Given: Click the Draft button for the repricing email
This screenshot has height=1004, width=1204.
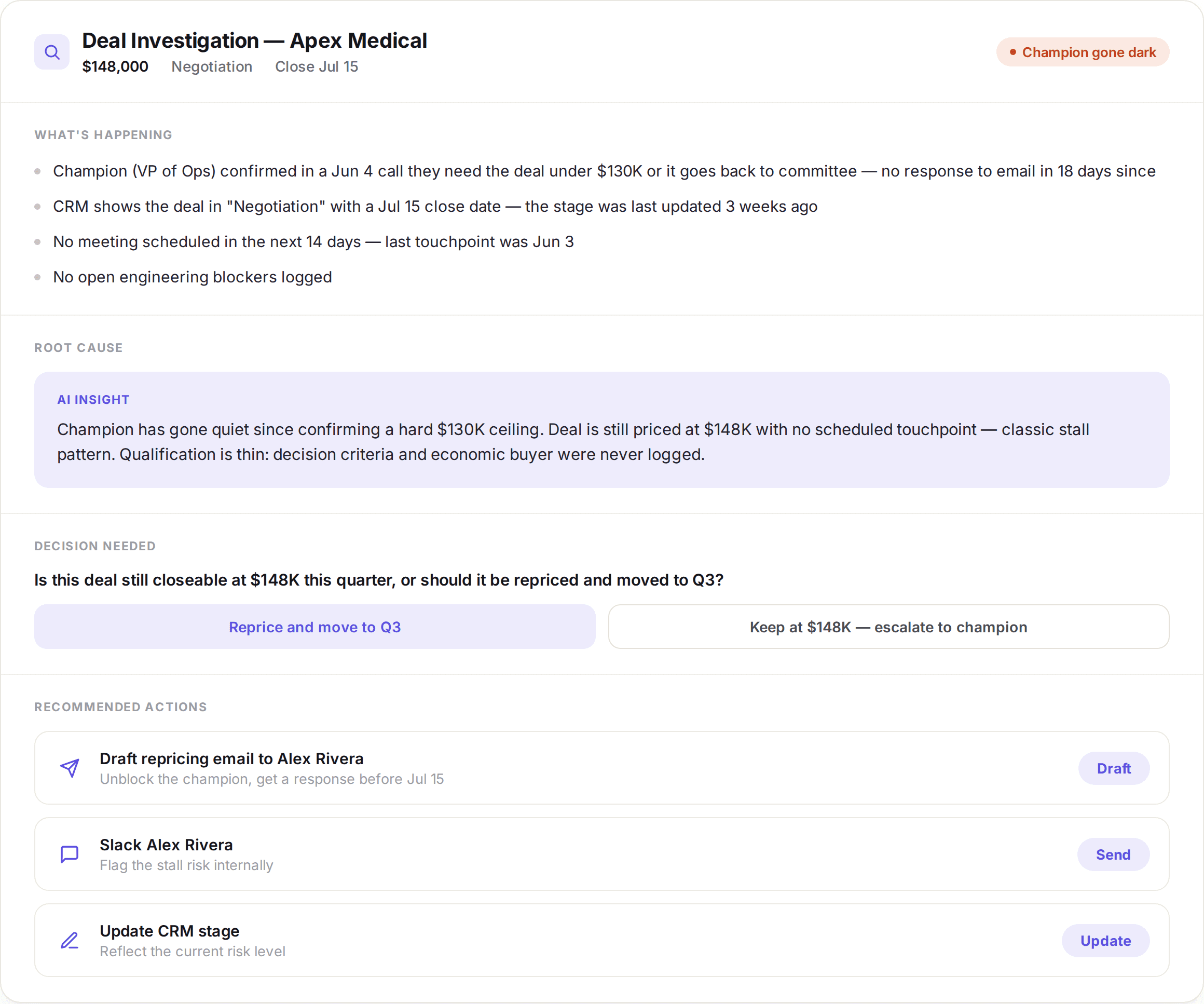Looking at the screenshot, I should [x=1113, y=768].
